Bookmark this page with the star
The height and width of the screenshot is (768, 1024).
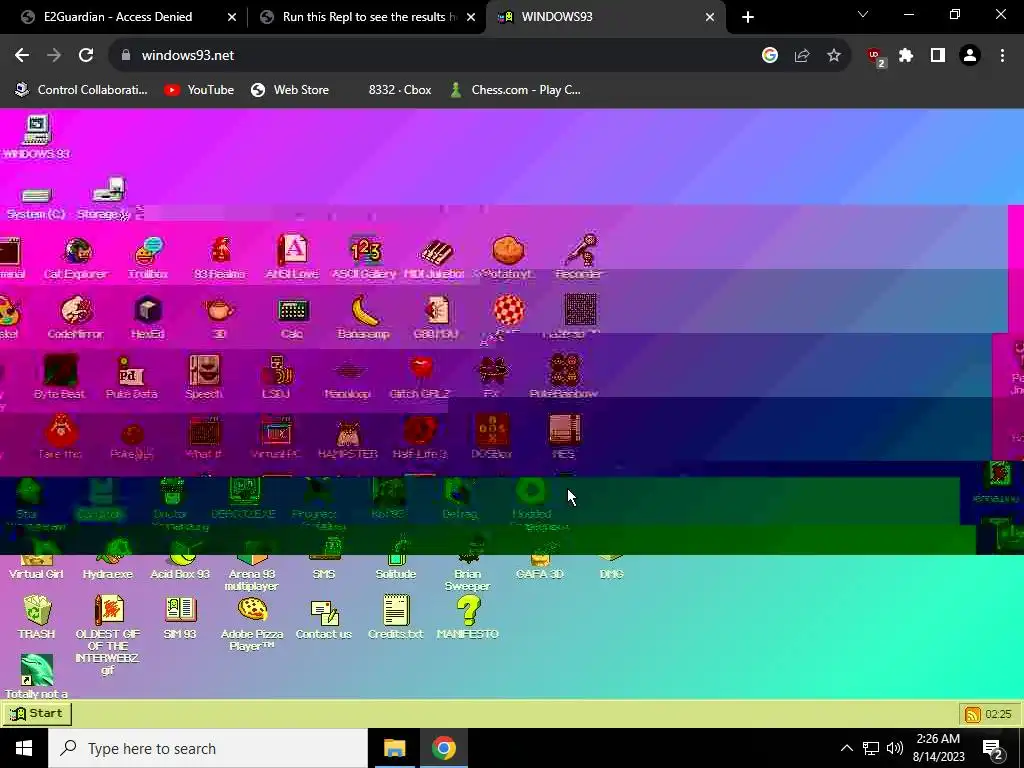click(833, 56)
